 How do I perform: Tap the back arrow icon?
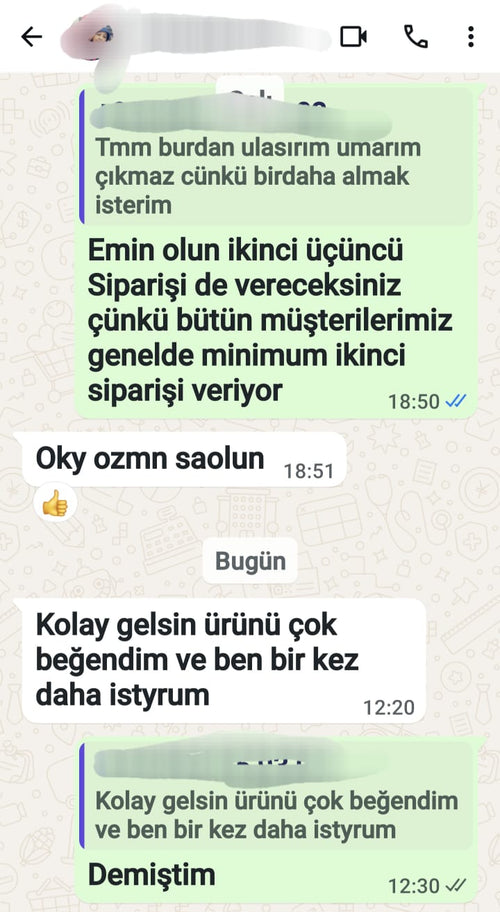click(x=31, y=37)
